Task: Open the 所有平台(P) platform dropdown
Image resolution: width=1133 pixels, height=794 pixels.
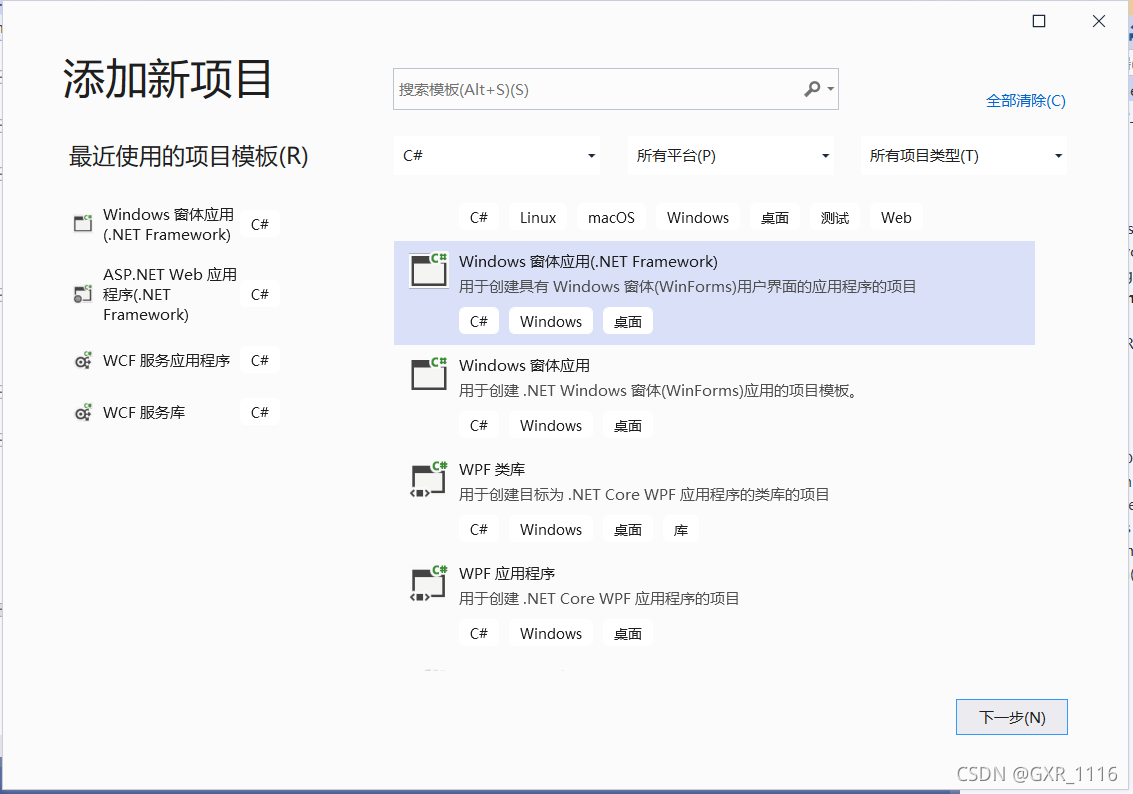Action: 731,155
